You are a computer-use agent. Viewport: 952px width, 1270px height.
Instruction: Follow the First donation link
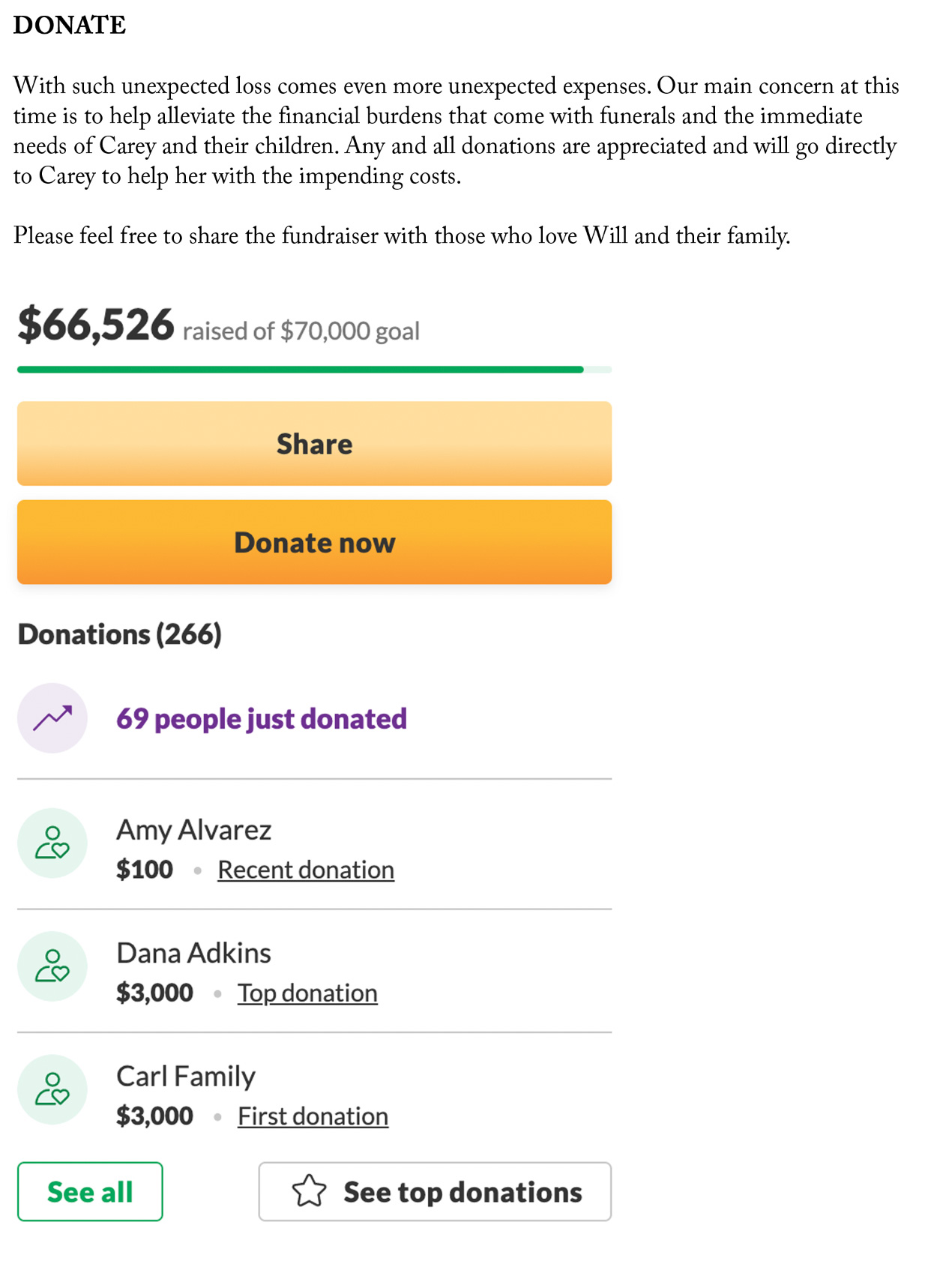[313, 1116]
